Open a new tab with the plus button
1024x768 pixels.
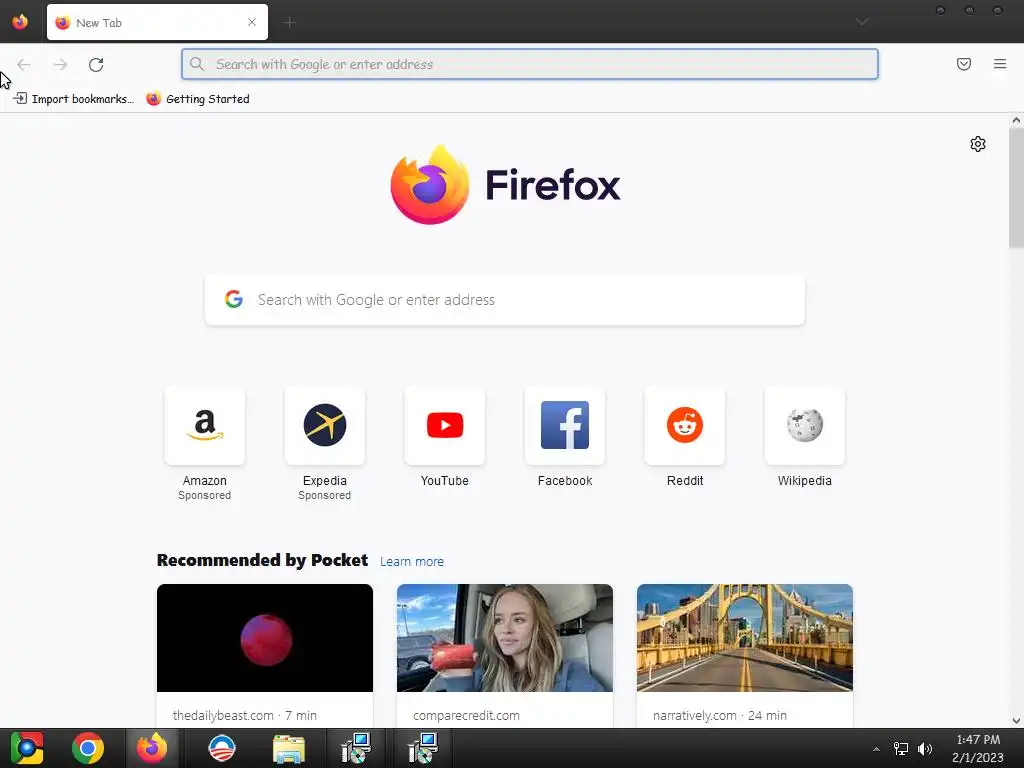pyautogui.click(x=290, y=23)
